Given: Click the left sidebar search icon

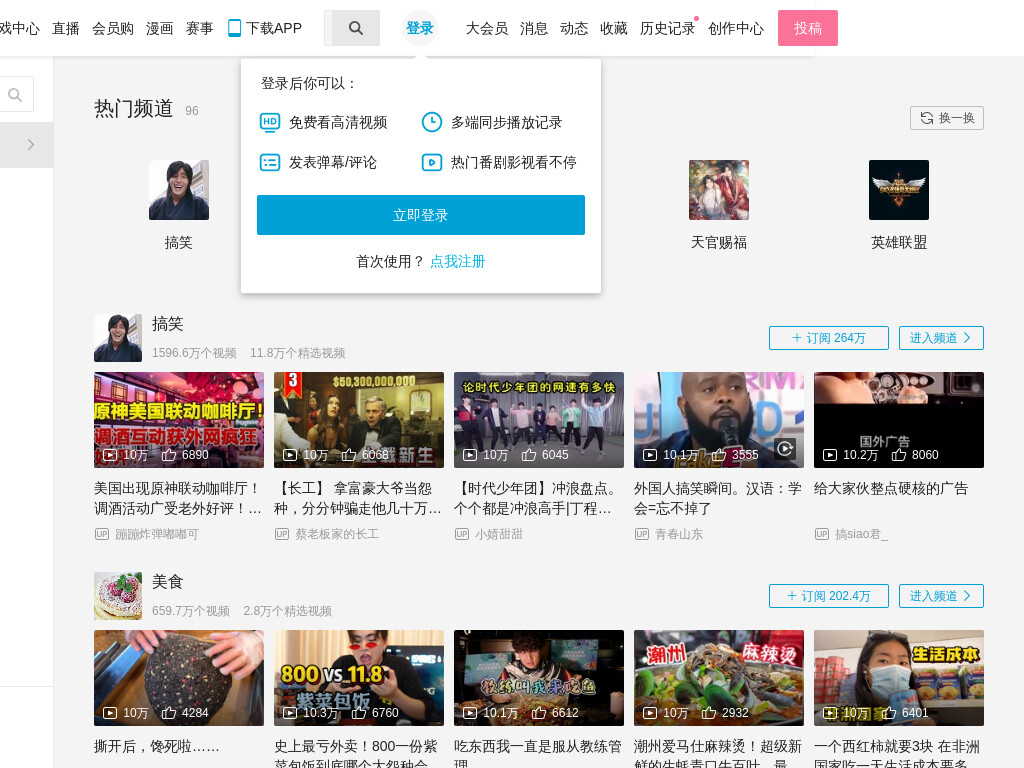Looking at the screenshot, I should 14,95.
